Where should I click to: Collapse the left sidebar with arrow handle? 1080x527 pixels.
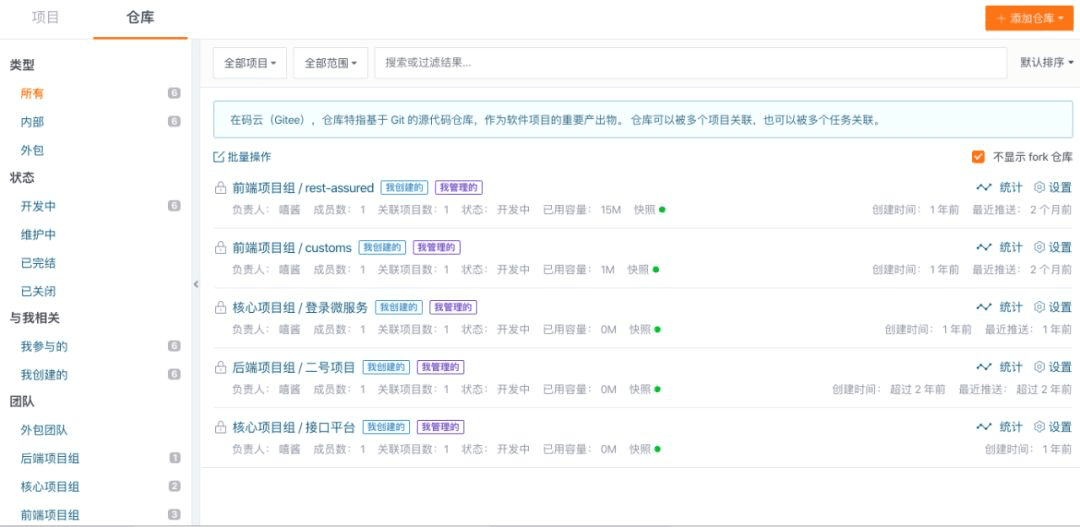[195, 284]
